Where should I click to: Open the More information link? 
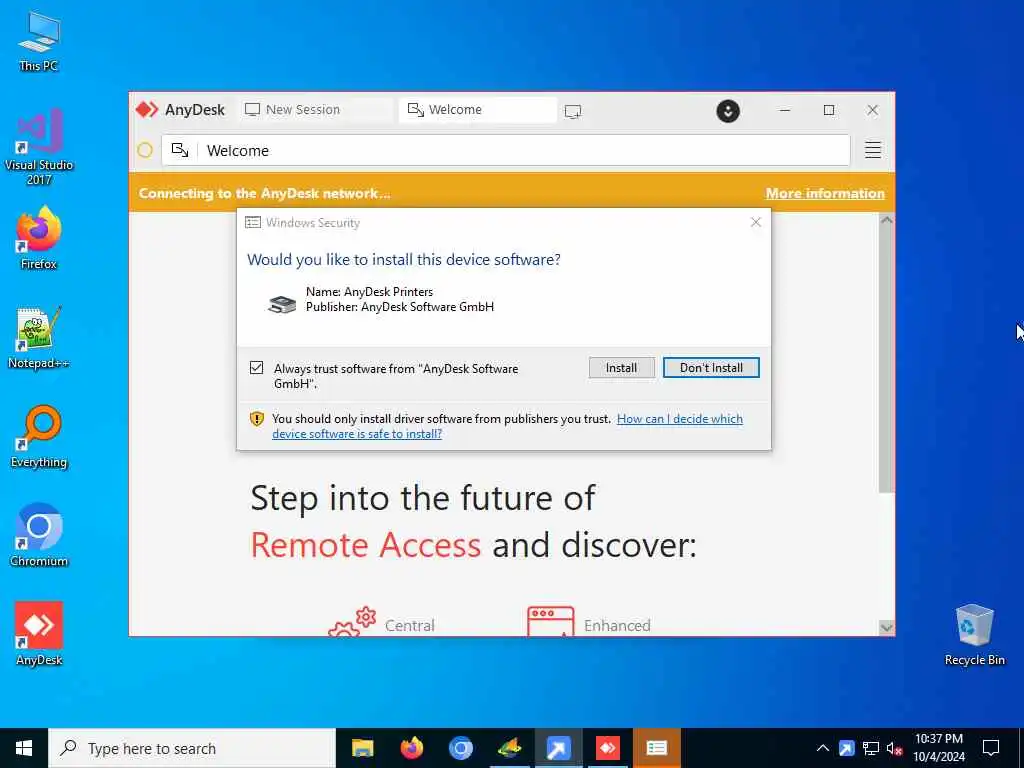pos(825,193)
